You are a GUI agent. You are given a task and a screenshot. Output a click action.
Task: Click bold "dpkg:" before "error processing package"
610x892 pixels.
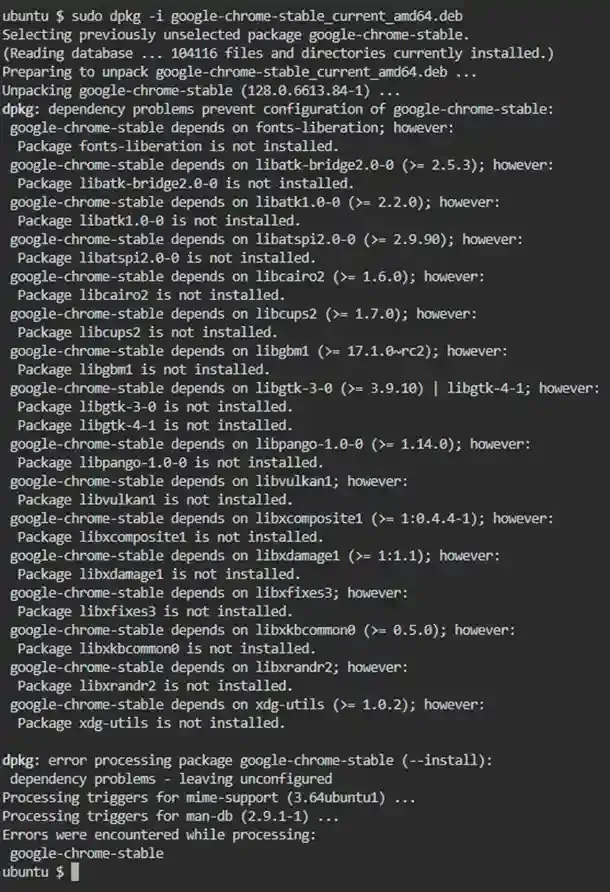pyautogui.click(x=23, y=761)
